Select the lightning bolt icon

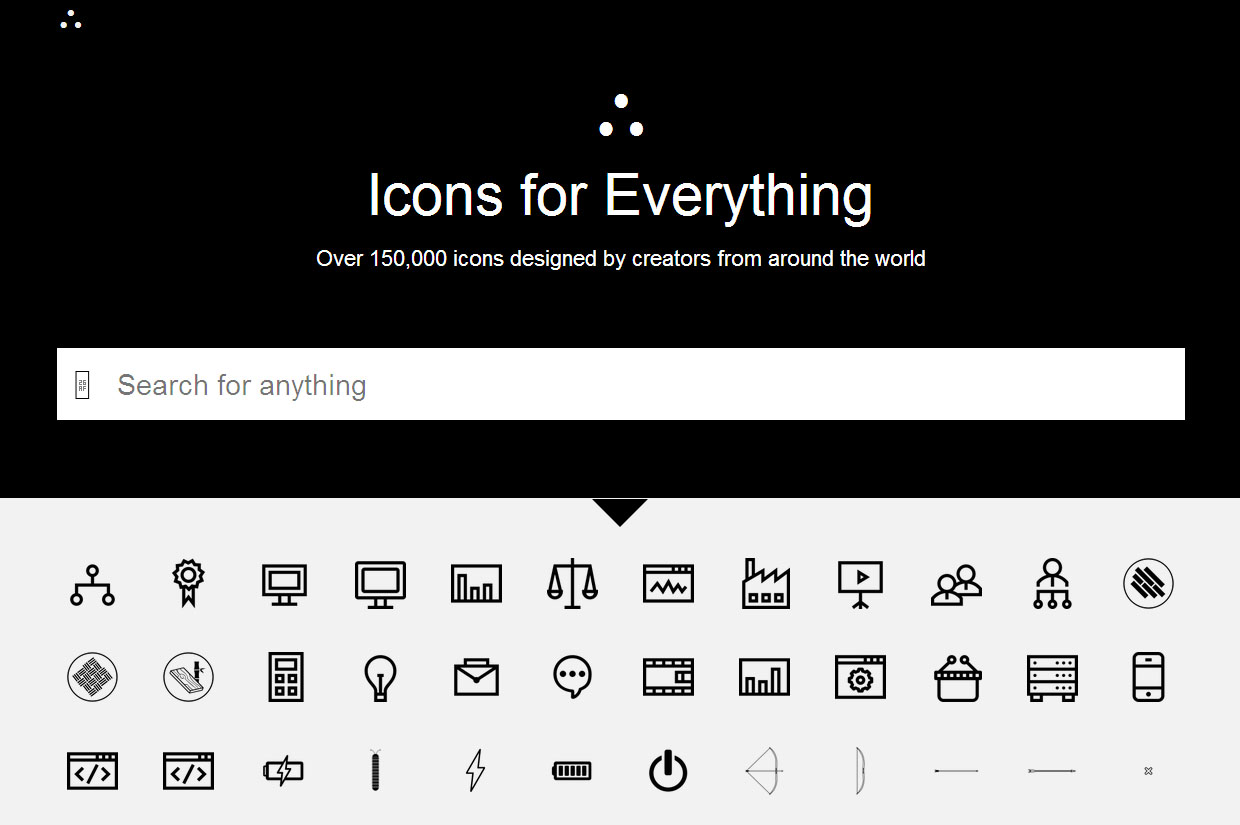tap(476, 771)
